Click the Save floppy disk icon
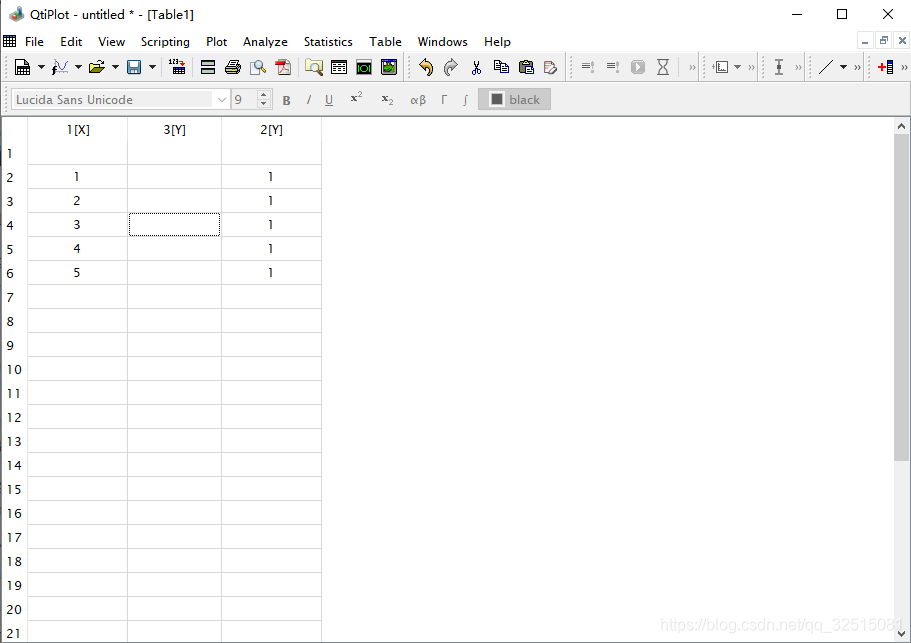The width and height of the screenshot is (911, 643). 134,67
